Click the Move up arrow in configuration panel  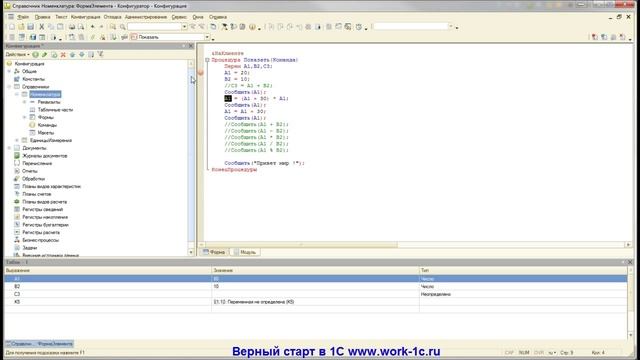[x=72, y=54]
